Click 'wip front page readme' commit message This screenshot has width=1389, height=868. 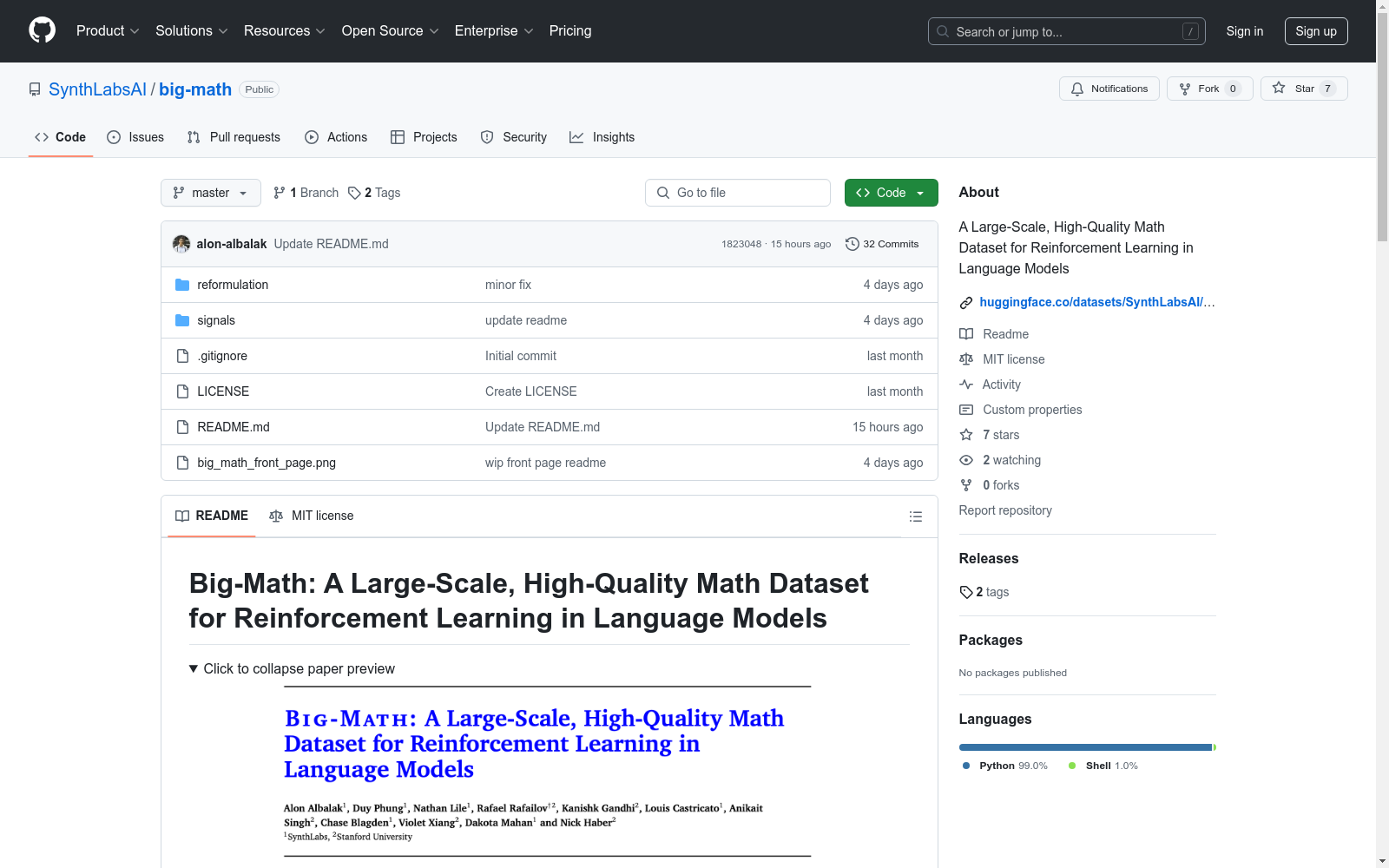545,463
